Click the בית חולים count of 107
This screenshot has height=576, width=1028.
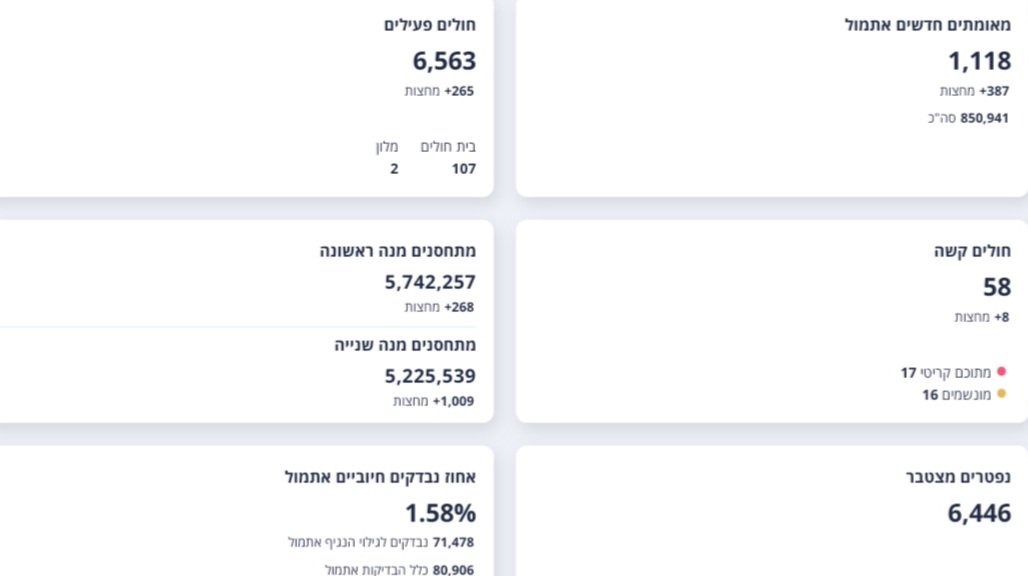pos(463,169)
